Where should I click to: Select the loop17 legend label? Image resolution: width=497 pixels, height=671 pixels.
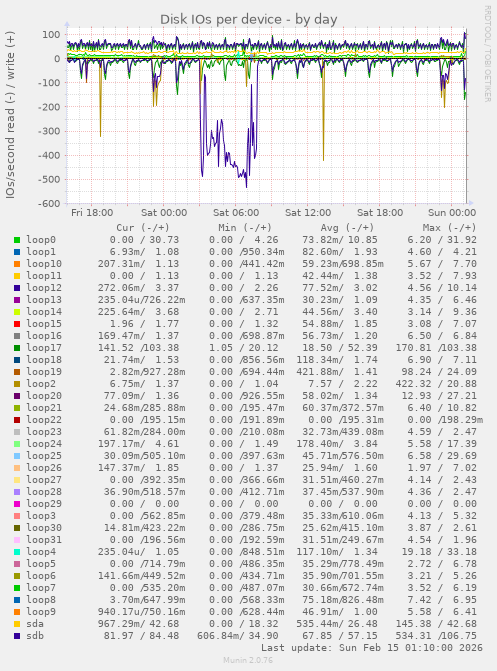[x=44, y=348]
